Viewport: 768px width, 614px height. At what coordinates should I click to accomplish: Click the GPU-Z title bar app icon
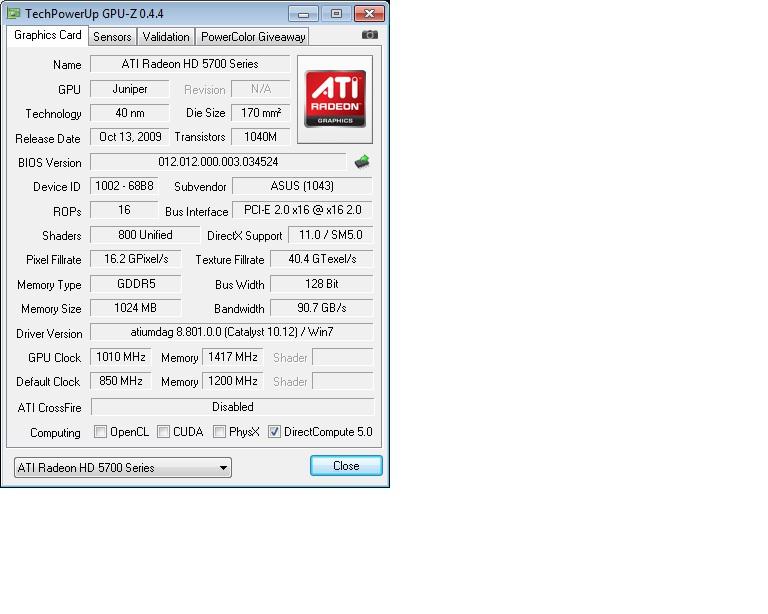(x=14, y=14)
